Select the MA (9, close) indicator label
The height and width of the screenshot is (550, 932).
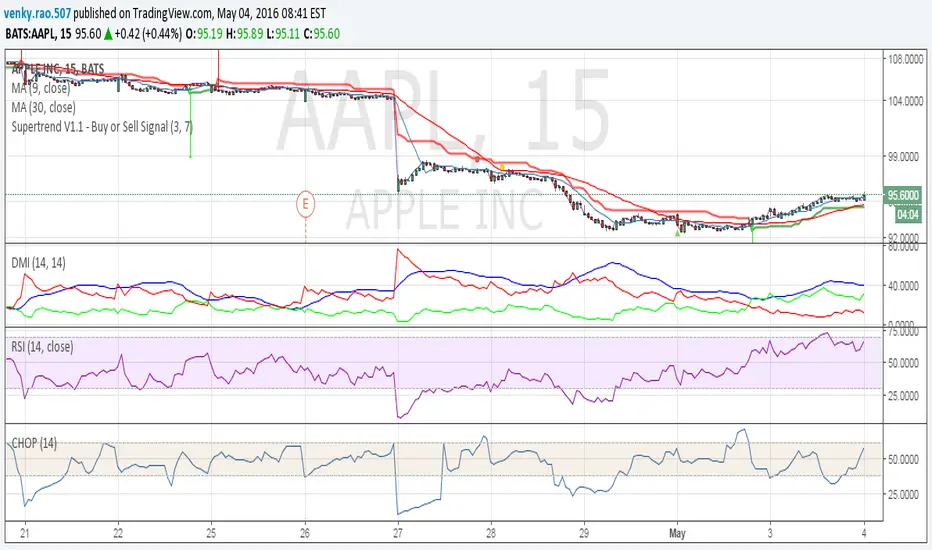40,88
